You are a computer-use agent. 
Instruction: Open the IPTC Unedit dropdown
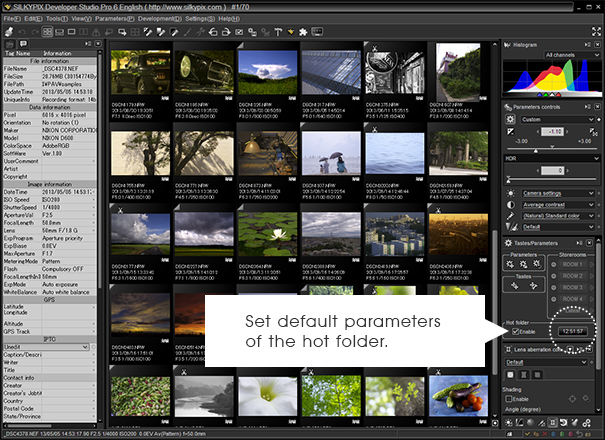pyautogui.click(x=46, y=347)
